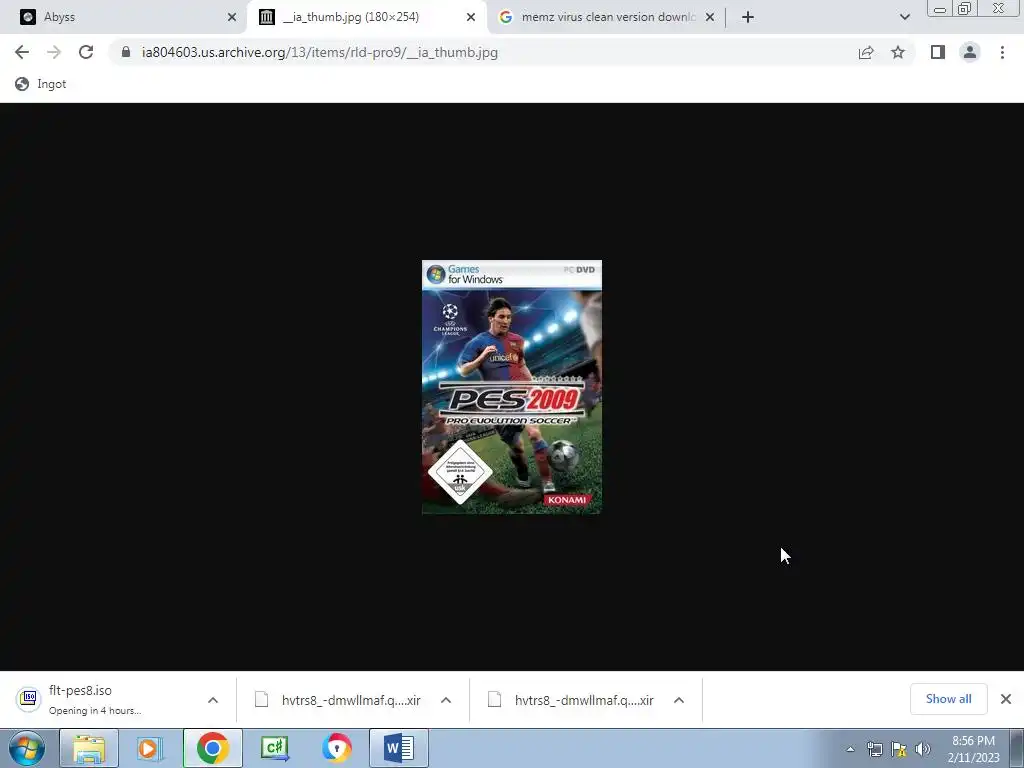Launch Windows Media Player from taskbar
Image resolution: width=1024 pixels, height=768 pixels.
coord(150,748)
